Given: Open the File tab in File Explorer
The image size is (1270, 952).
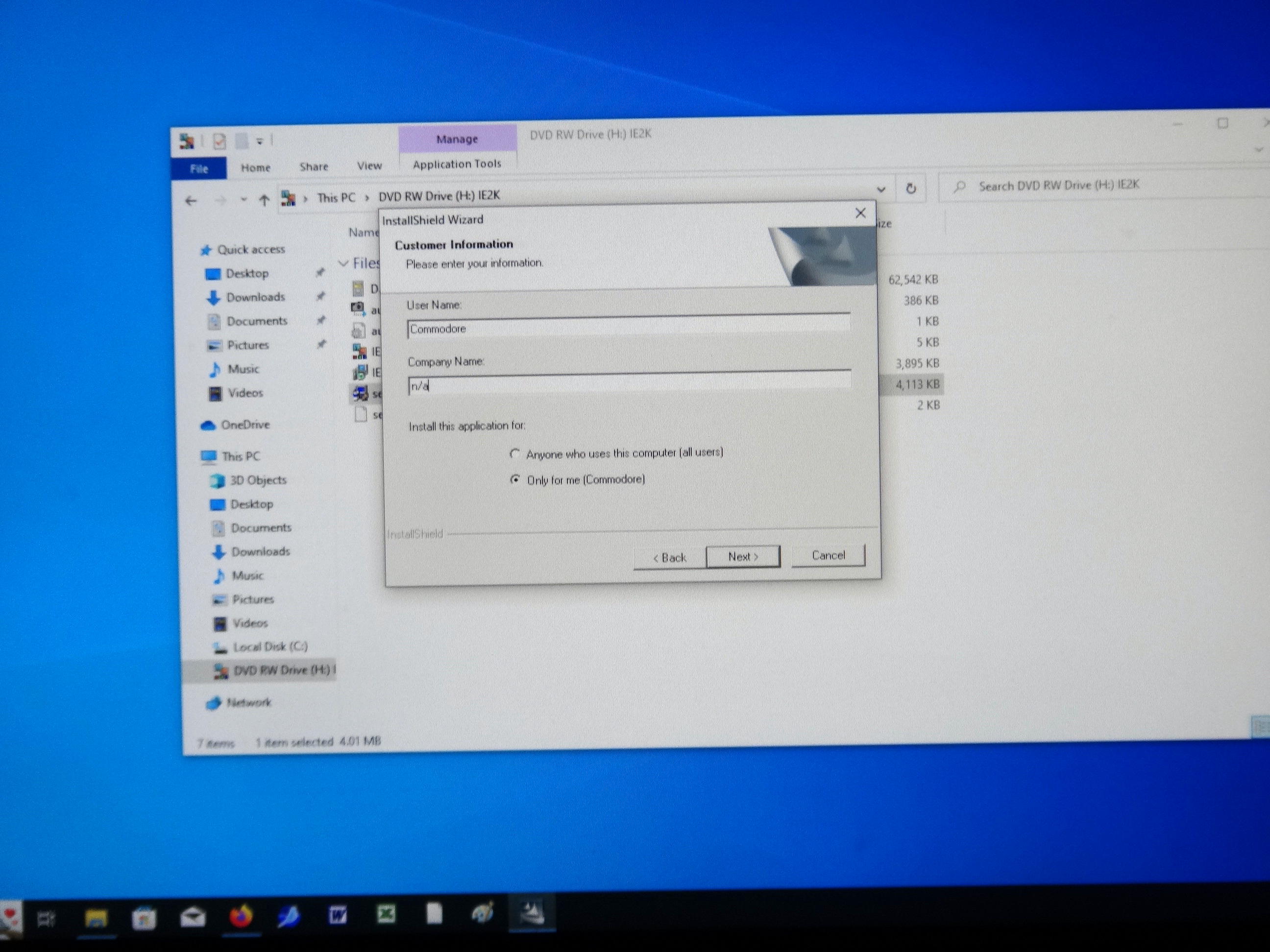Looking at the screenshot, I should [x=198, y=169].
